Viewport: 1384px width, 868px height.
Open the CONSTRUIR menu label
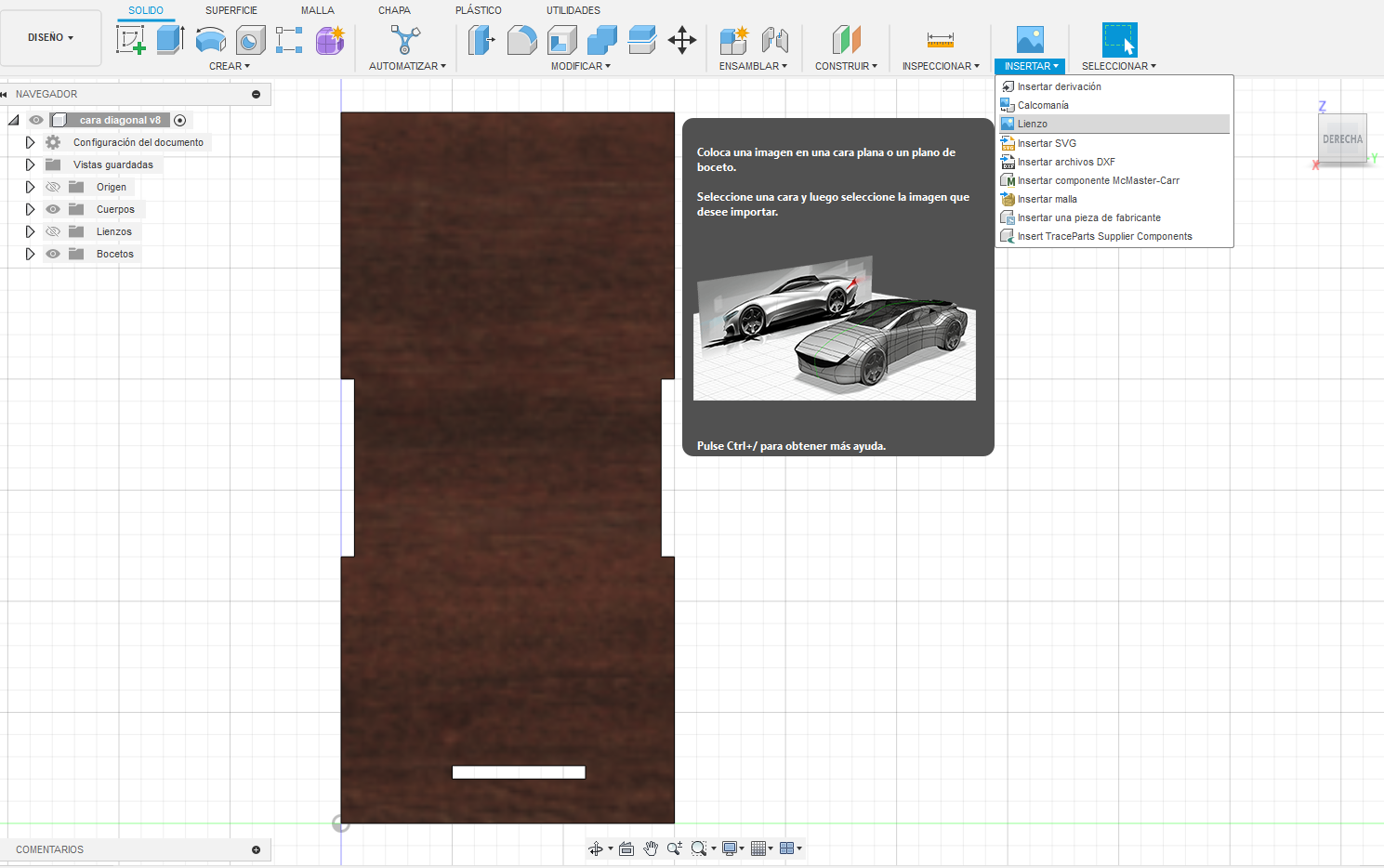click(x=846, y=66)
